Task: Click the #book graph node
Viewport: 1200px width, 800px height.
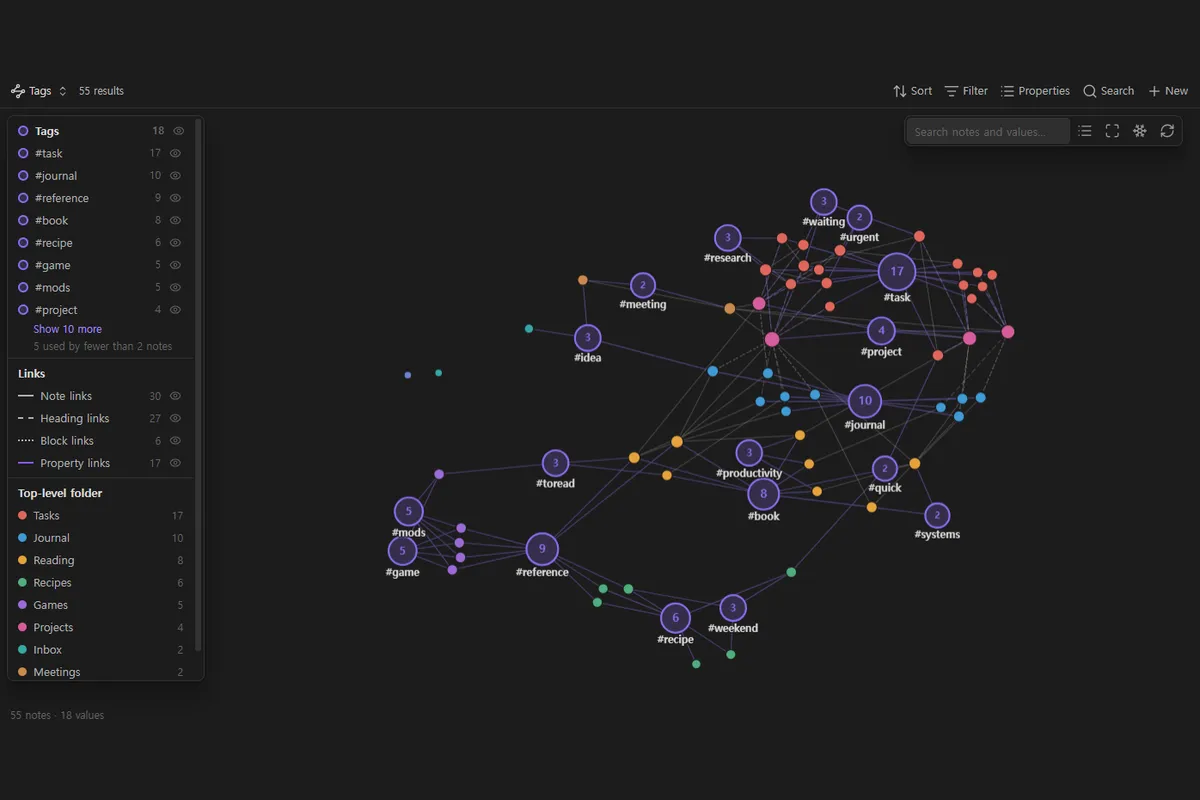Action: tap(764, 494)
